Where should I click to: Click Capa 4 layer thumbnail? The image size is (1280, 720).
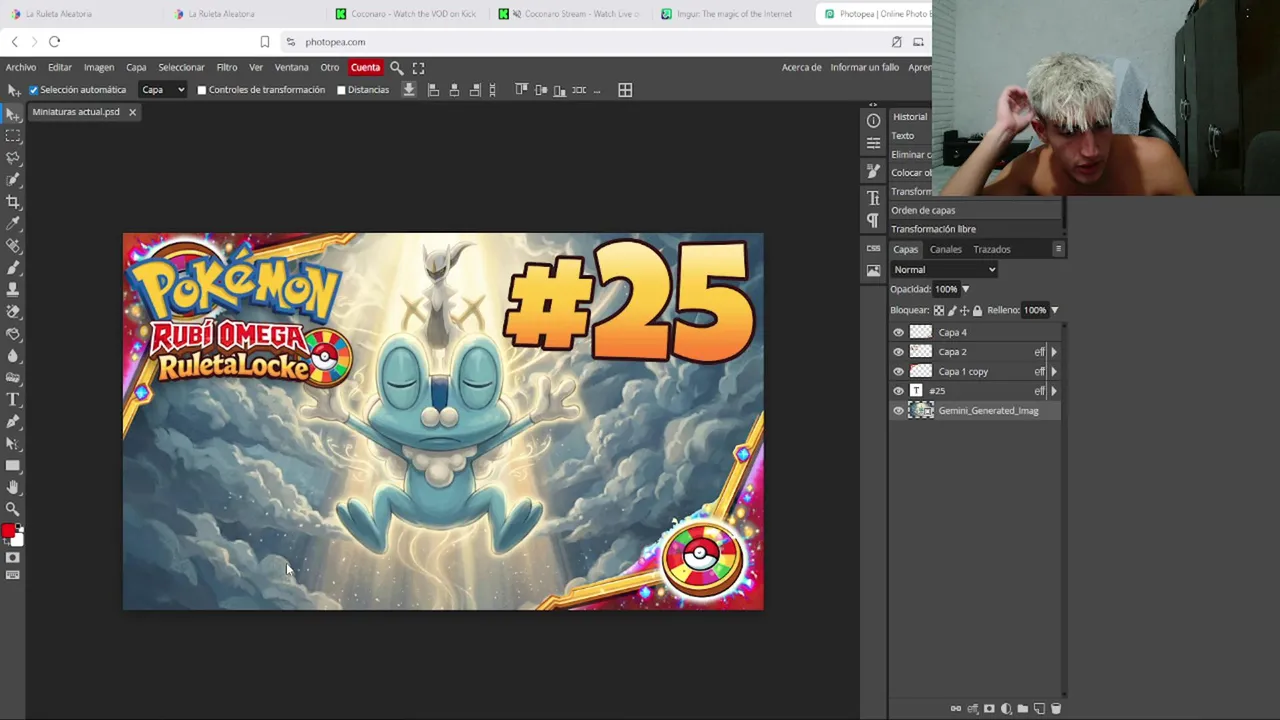pos(920,332)
